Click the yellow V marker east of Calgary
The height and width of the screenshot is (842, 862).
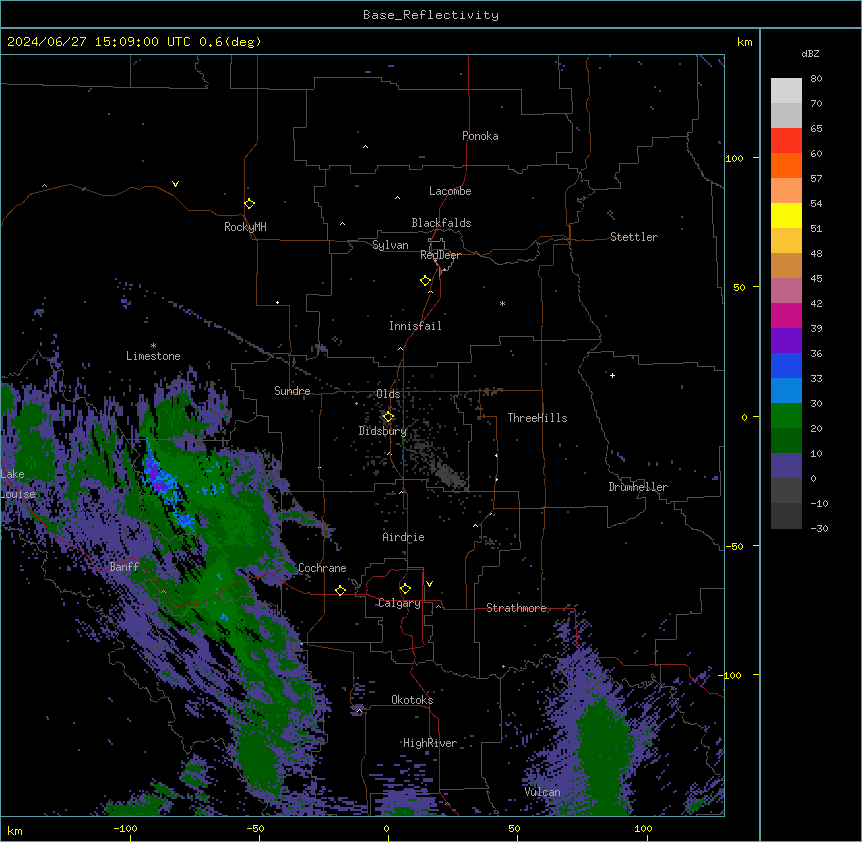(429, 584)
